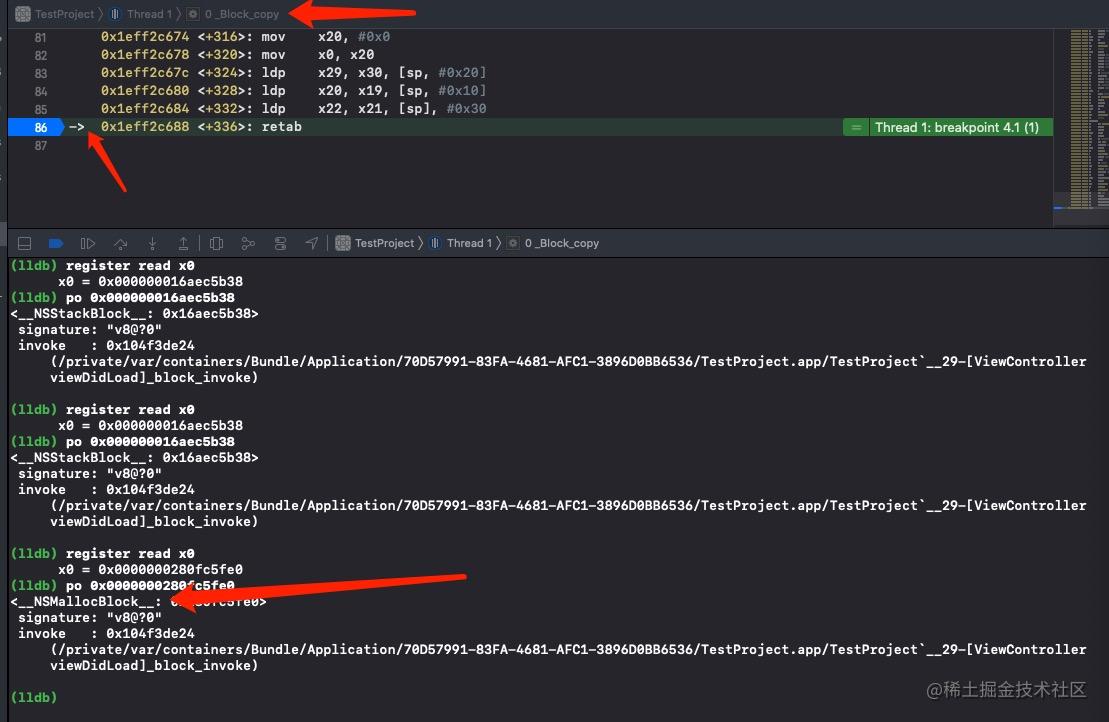This screenshot has height=722, width=1109.
Task: Click the Thread 1 icon in debug bar
Action: pos(435,243)
